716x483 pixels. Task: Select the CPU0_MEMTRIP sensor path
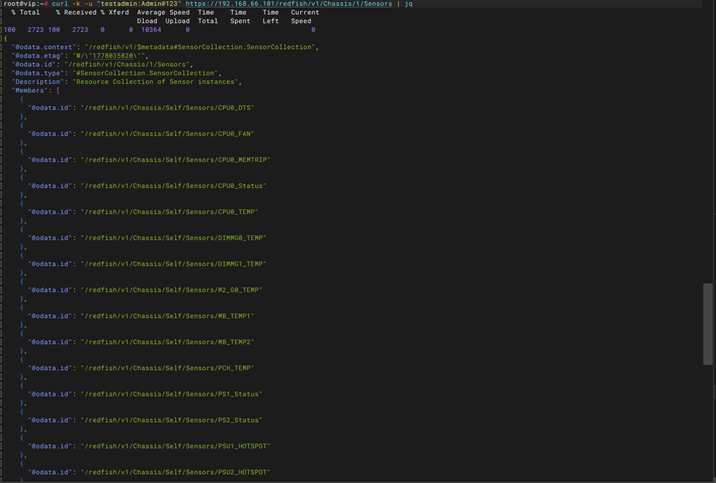[175, 160]
